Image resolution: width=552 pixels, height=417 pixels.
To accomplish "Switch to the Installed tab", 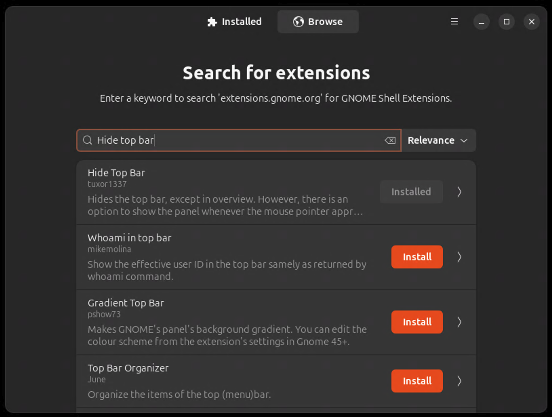I will click(234, 22).
